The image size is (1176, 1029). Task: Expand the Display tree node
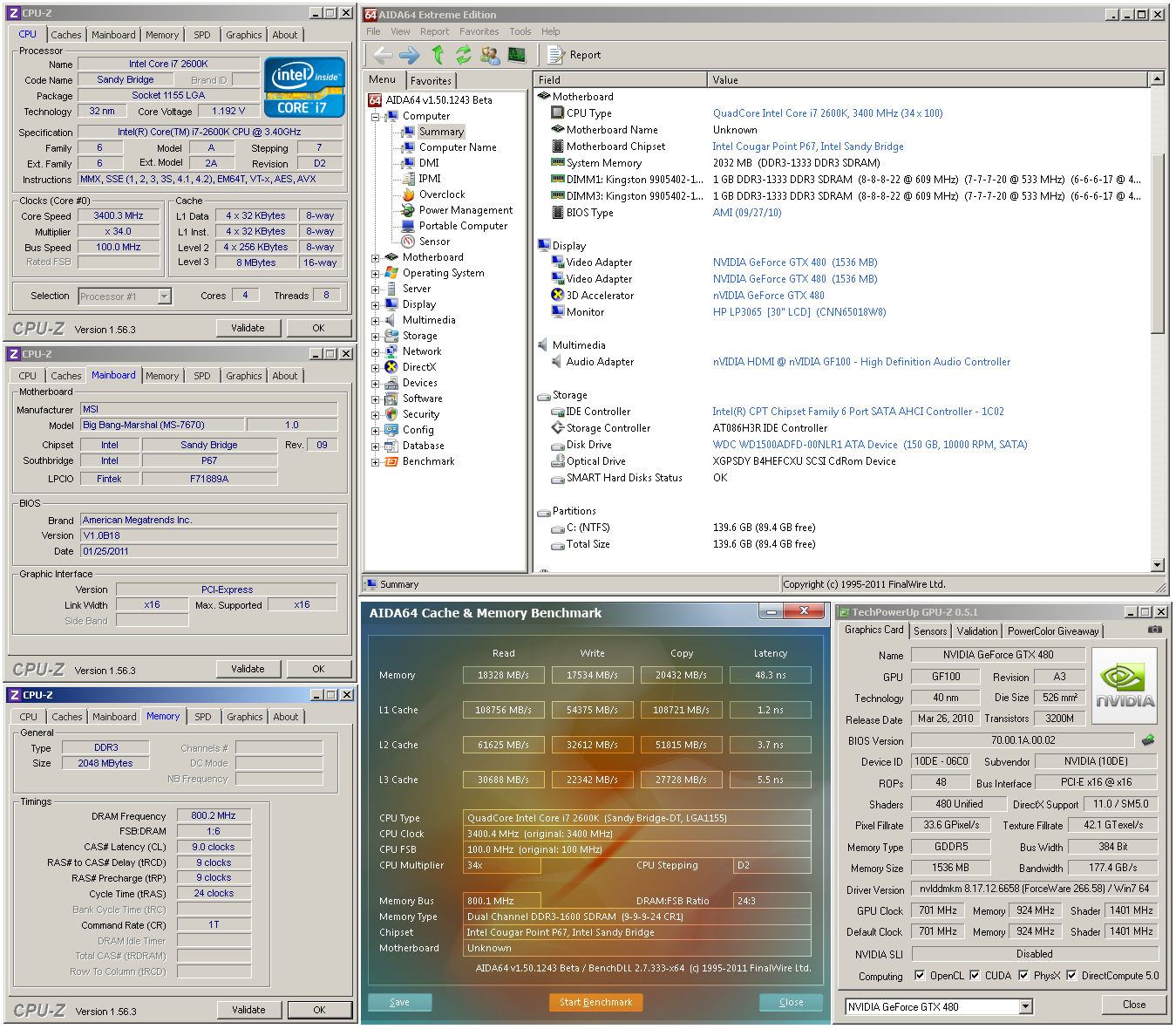(376, 304)
